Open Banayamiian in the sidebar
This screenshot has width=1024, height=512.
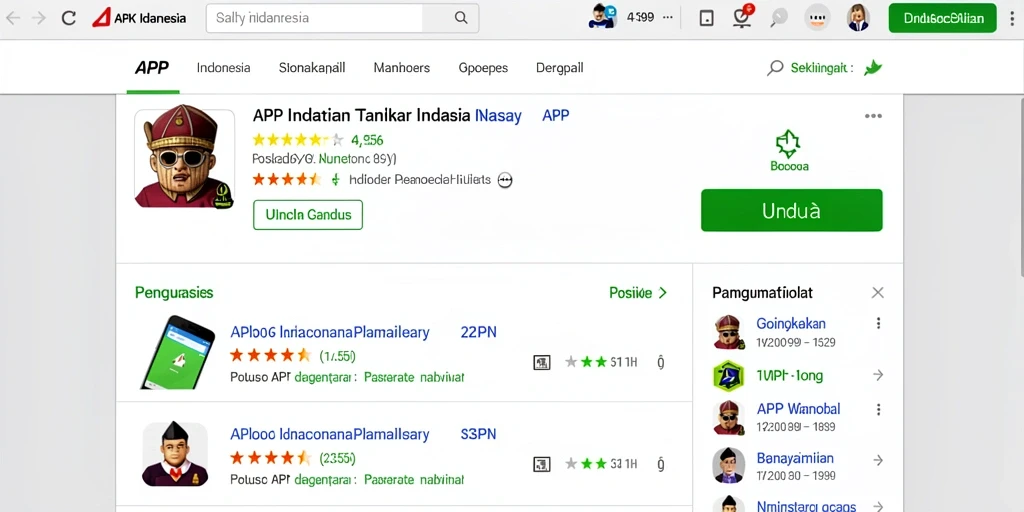795,458
